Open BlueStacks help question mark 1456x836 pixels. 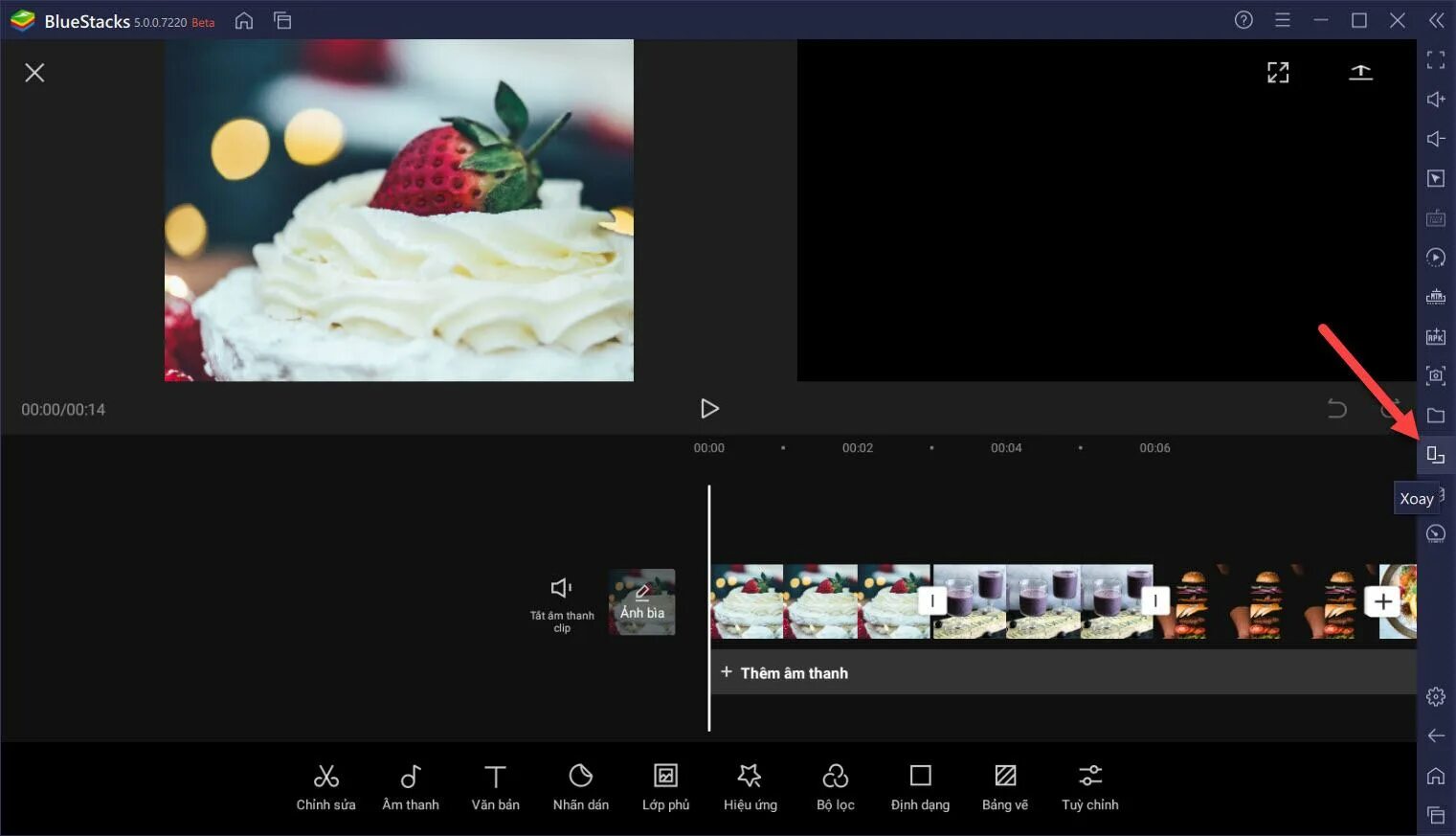pos(1243,20)
